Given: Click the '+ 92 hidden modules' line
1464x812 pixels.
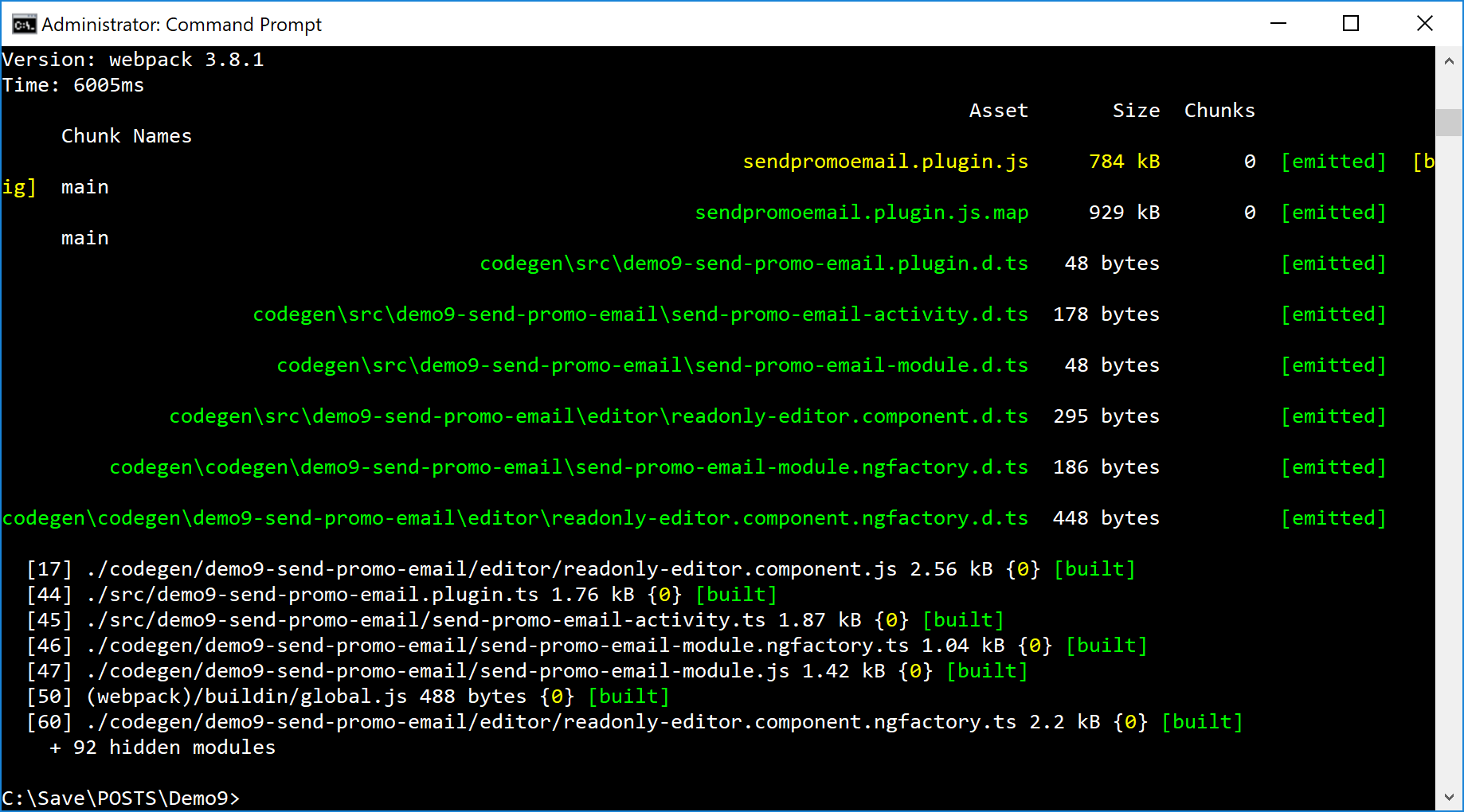Looking at the screenshot, I should [162, 748].
